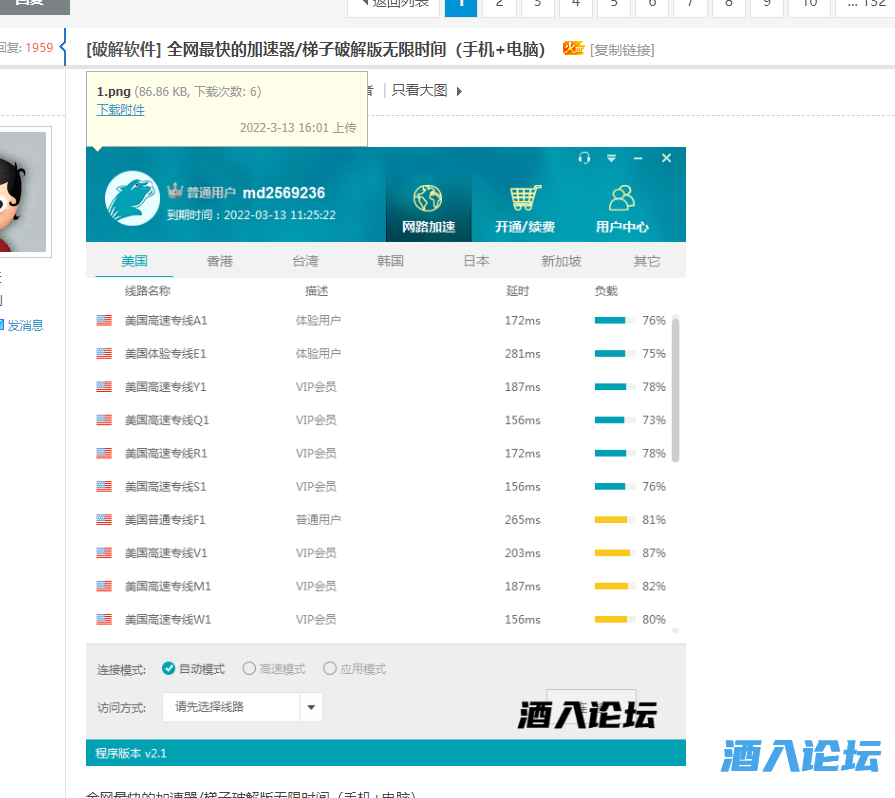Open 开通/续费 shopping cart icon
This screenshot has height=798, width=895.
[525, 197]
